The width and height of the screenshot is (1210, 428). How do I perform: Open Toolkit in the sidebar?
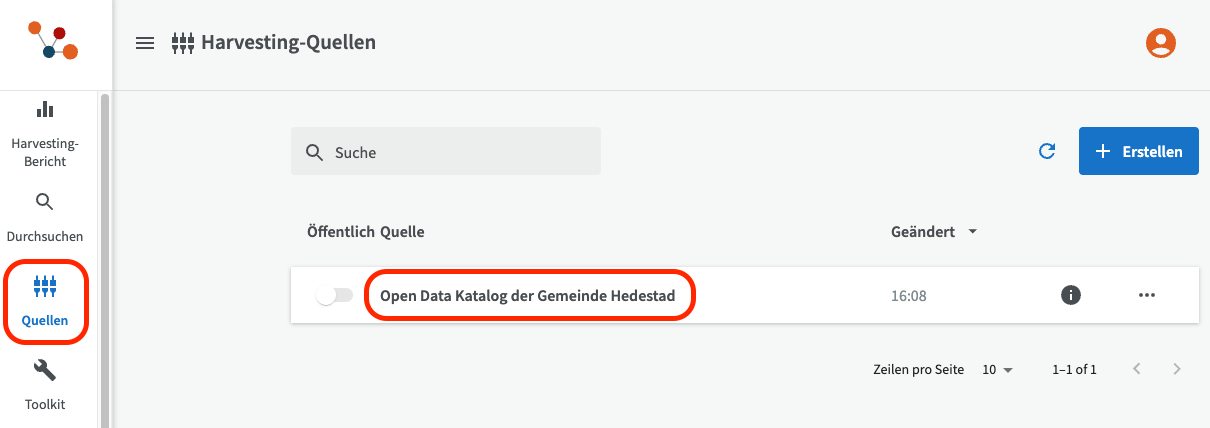[45, 385]
